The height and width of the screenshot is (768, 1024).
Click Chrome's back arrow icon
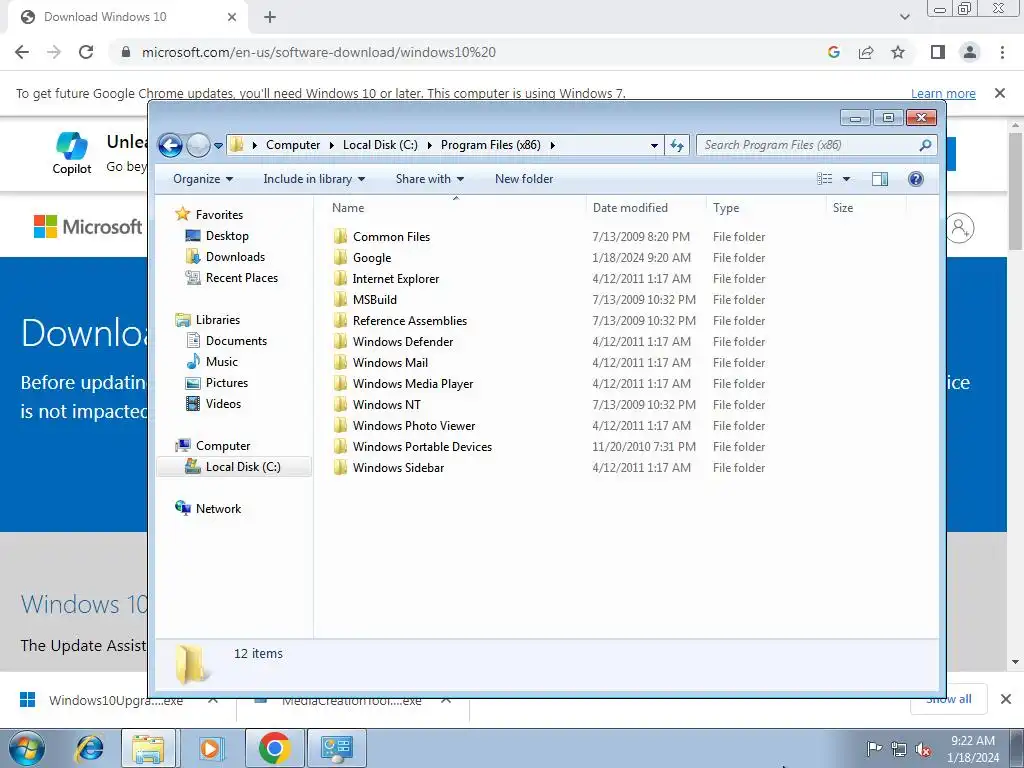click(22, 52)
